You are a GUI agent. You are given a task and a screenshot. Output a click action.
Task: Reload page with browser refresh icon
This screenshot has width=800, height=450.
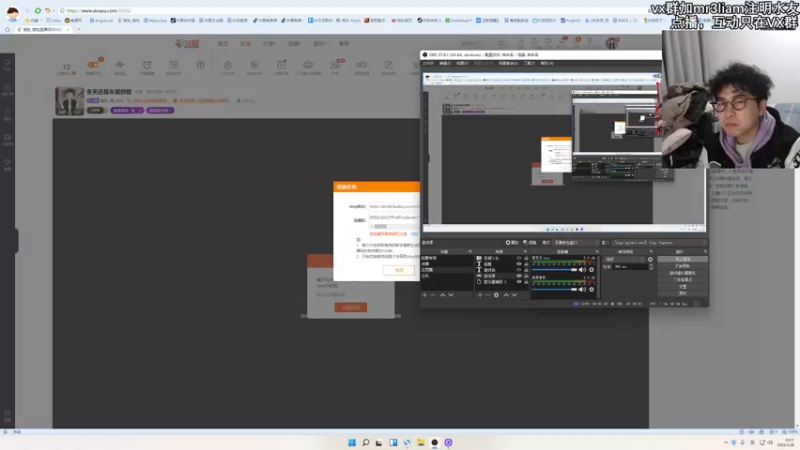(x=38, y=10)
